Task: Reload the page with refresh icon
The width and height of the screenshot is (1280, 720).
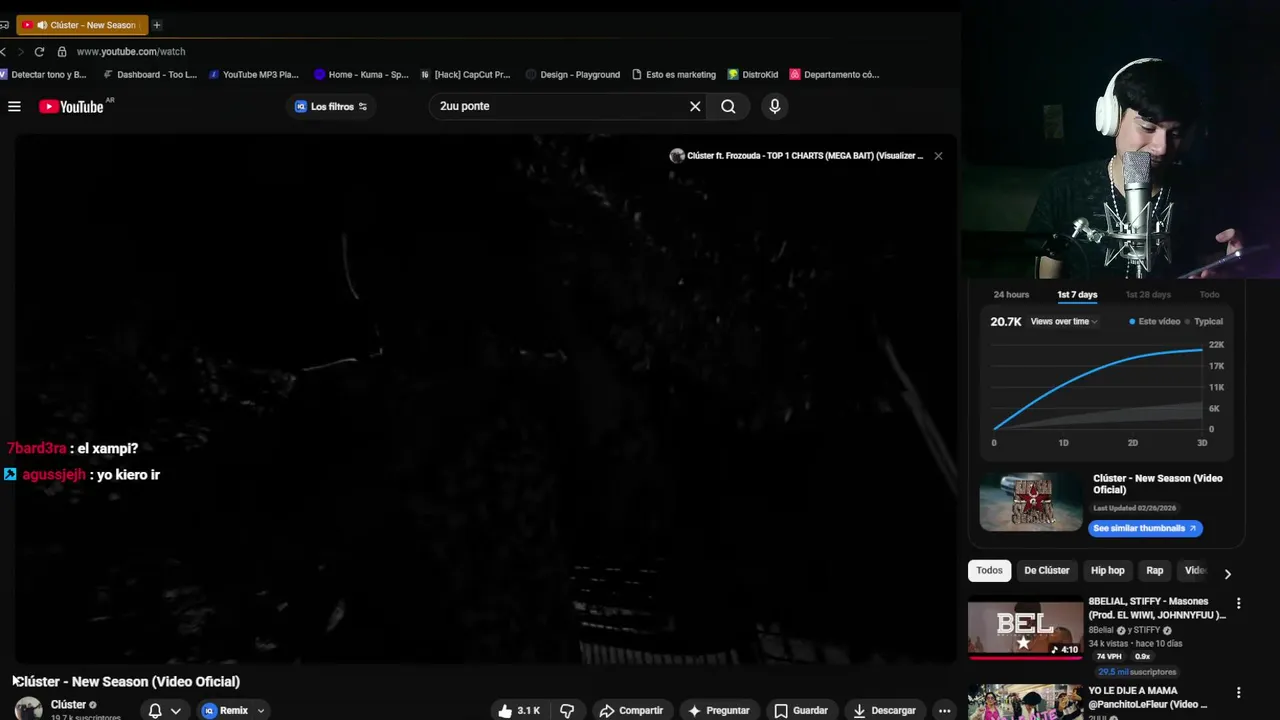Action: point(39,51)
